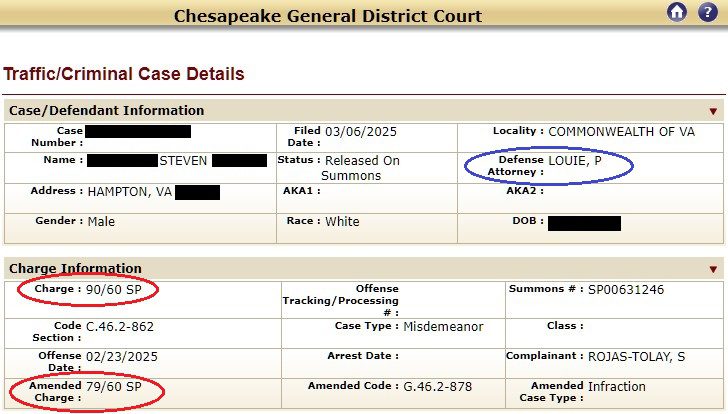The image size is (728, 414).
Task: Click the Chesapeake General District Court title
Action: click(x=328, y=16)
